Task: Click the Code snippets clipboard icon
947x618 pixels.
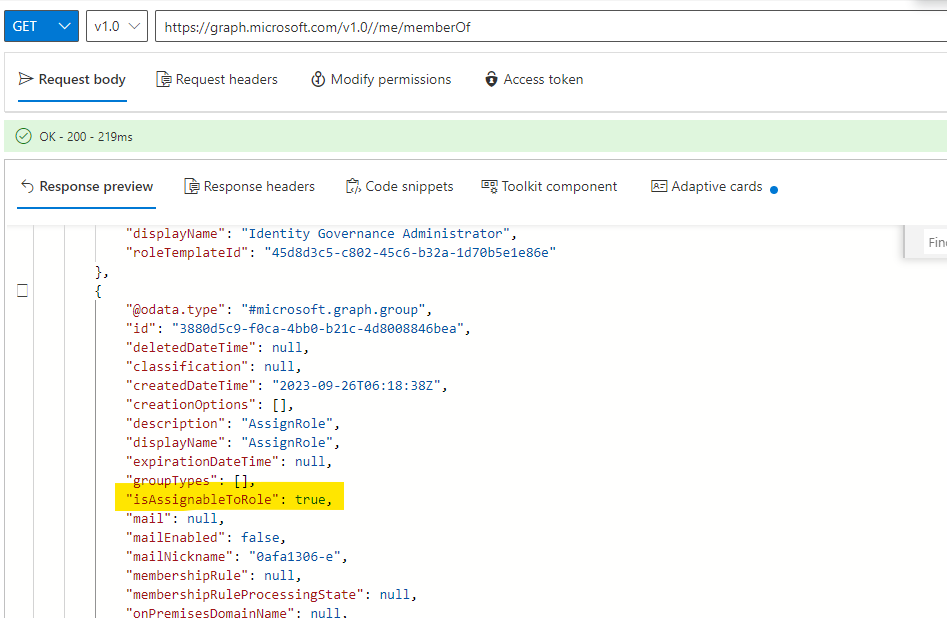Action: (353, 186)
